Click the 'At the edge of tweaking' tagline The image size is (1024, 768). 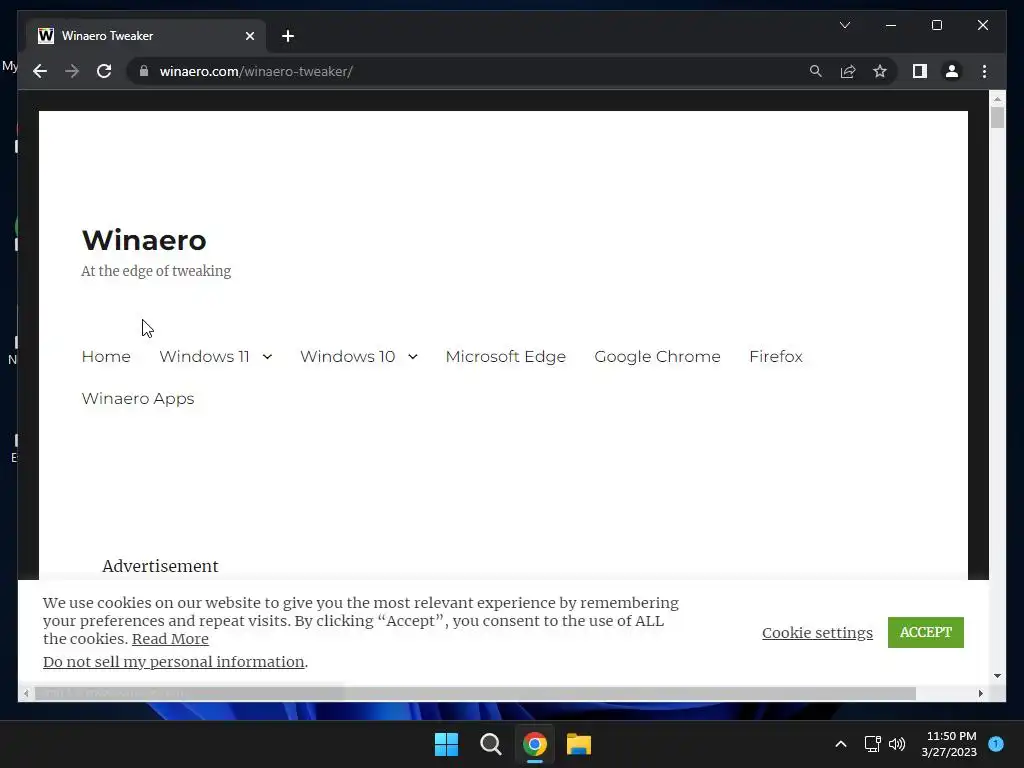coord(156,271)
